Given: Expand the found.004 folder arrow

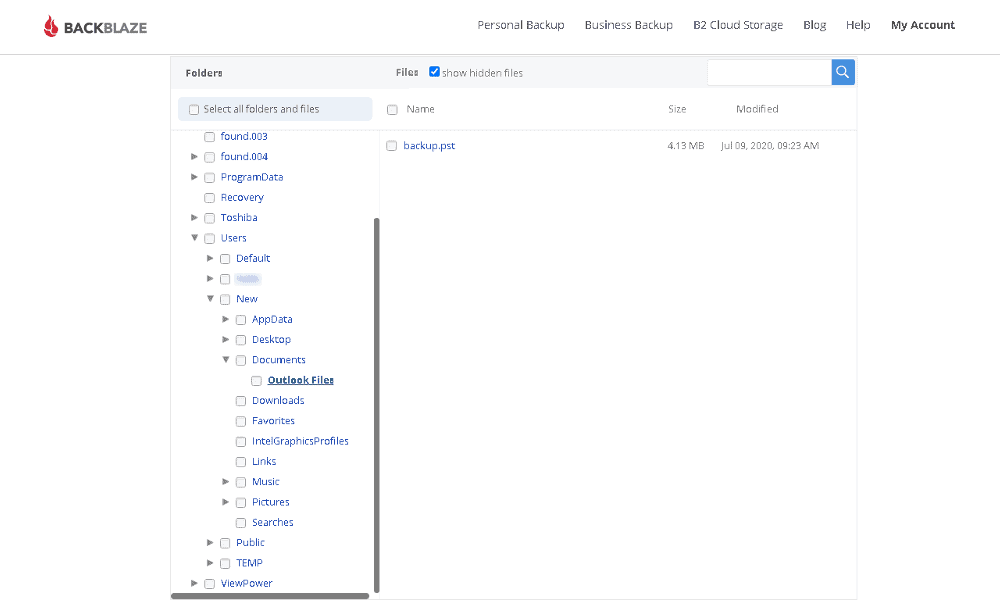Looking at the screenshot, I should tap(195, 156).
